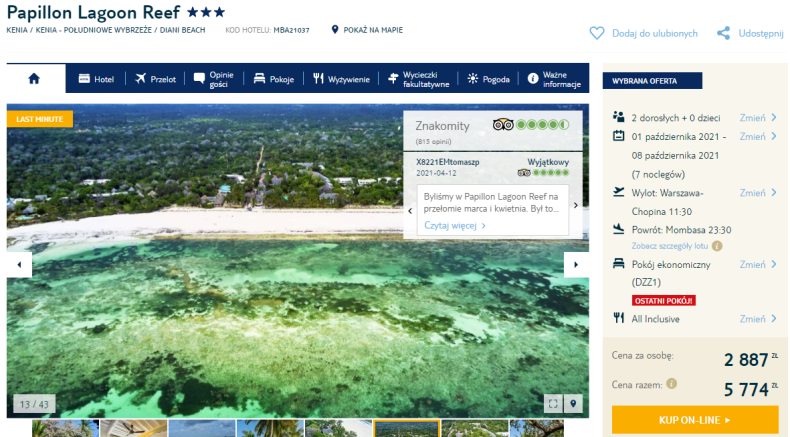Change All Inclusive board via Zmień
The width and height of the screenshot is (790, 437).
(x=758, y=319)
